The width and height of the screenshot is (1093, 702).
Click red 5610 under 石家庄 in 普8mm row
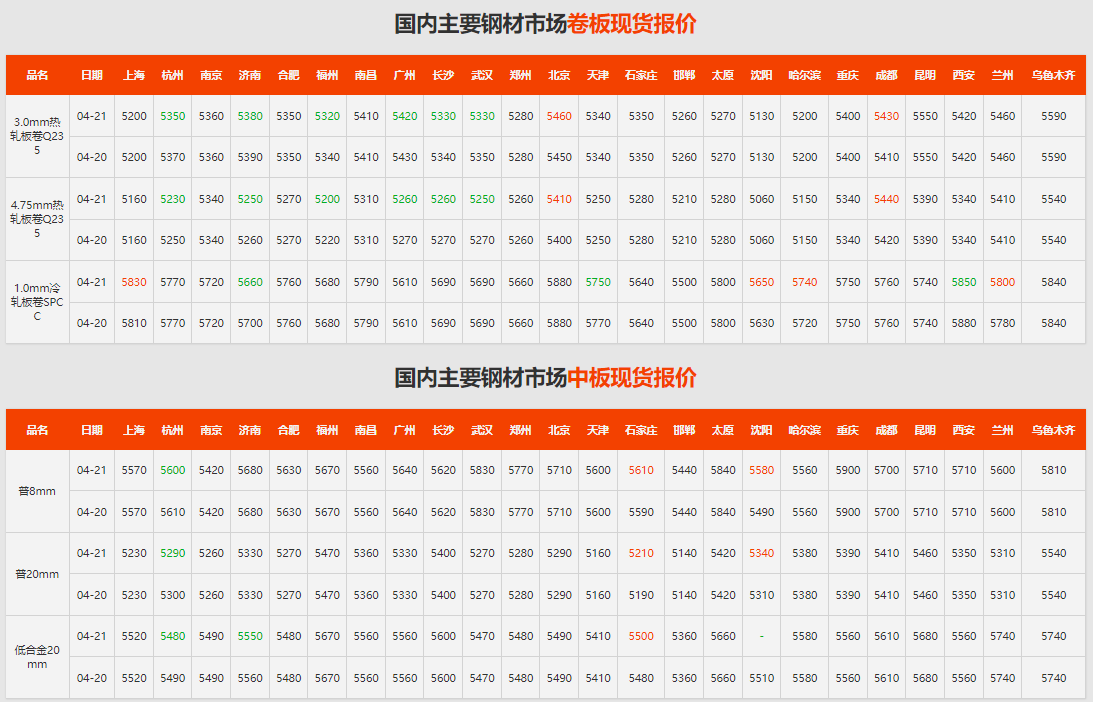click(641, 470)
